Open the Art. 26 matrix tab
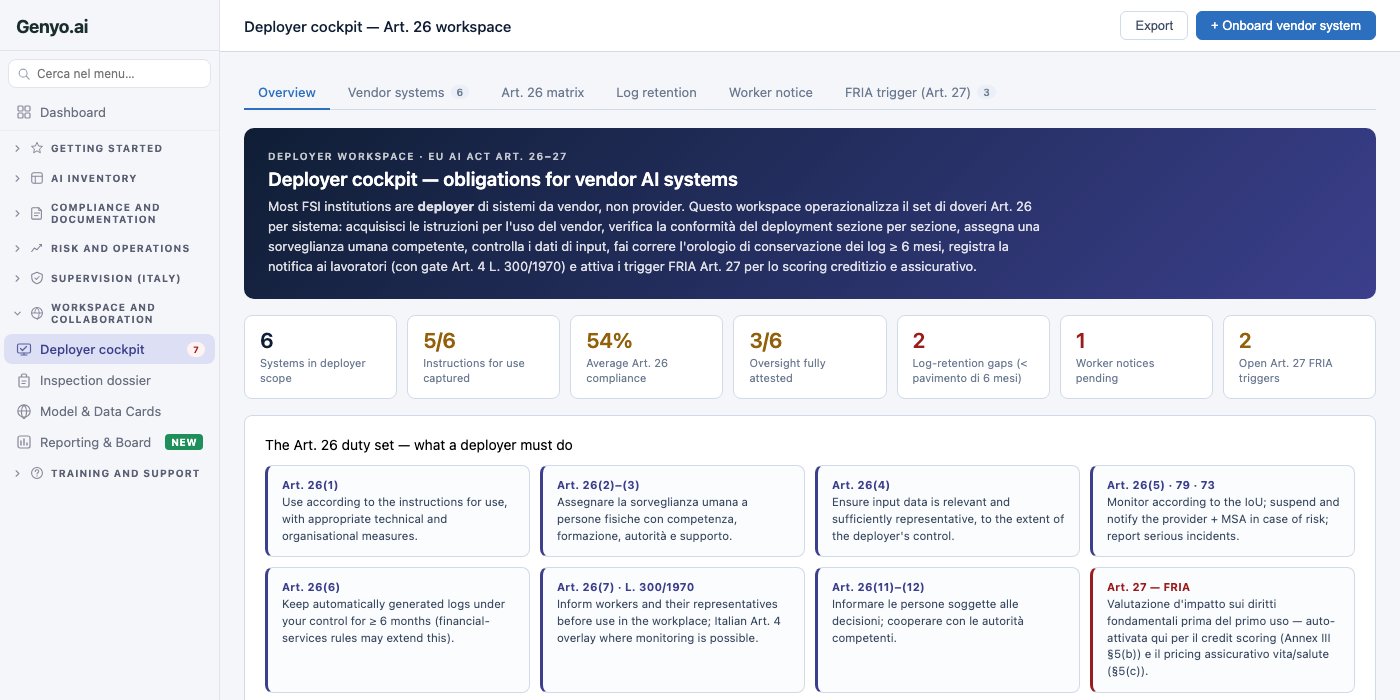The width and height of the screenshot is (1400, 700). pyautogui.click(x=543, y=92)
